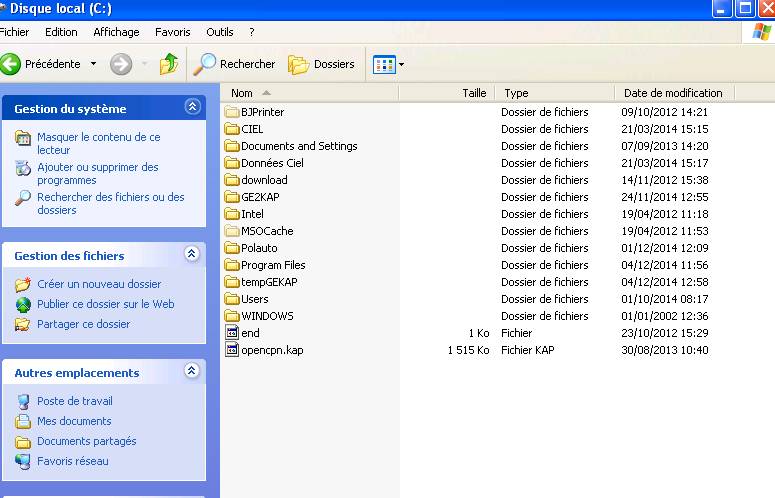The width and height of the screenshot is (775, 498).
Task: Select the Fichier KAP type cell
Action: pos(527,350)
